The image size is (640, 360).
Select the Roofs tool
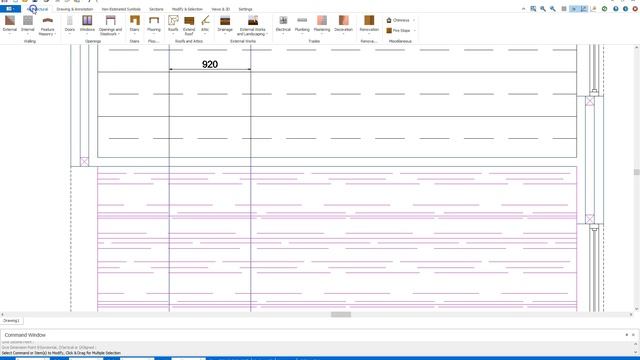click(x=173, y=24)
